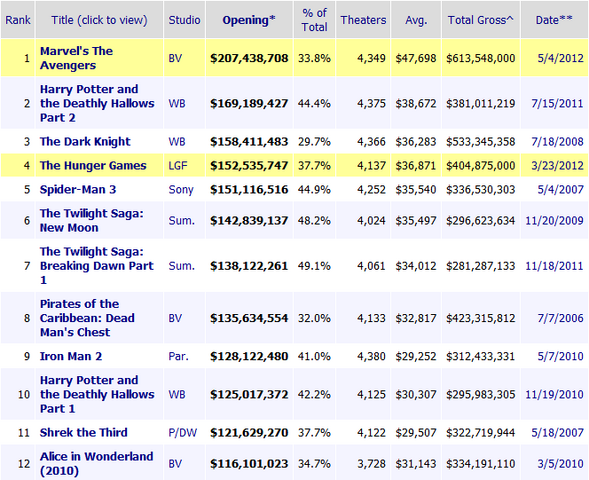Open Harry Potter Deathly Hallows Part 2 link
The width and height of the screenshot is (589, 480).
coord(97,103)
